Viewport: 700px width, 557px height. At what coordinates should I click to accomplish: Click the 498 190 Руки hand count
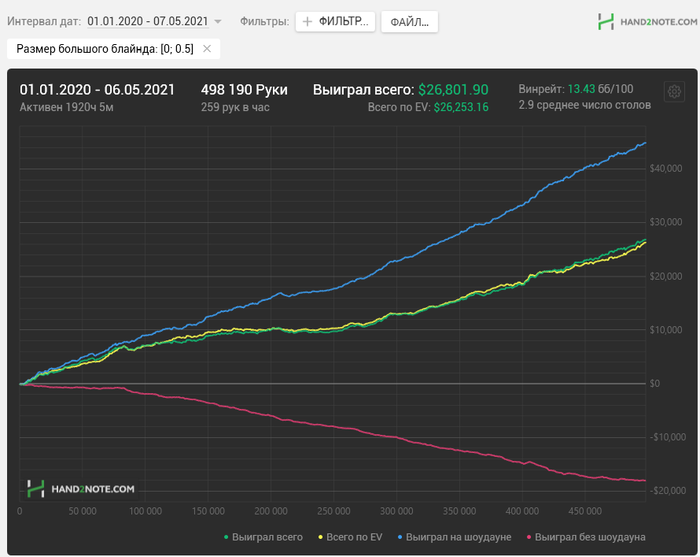(x=244, y=90)
